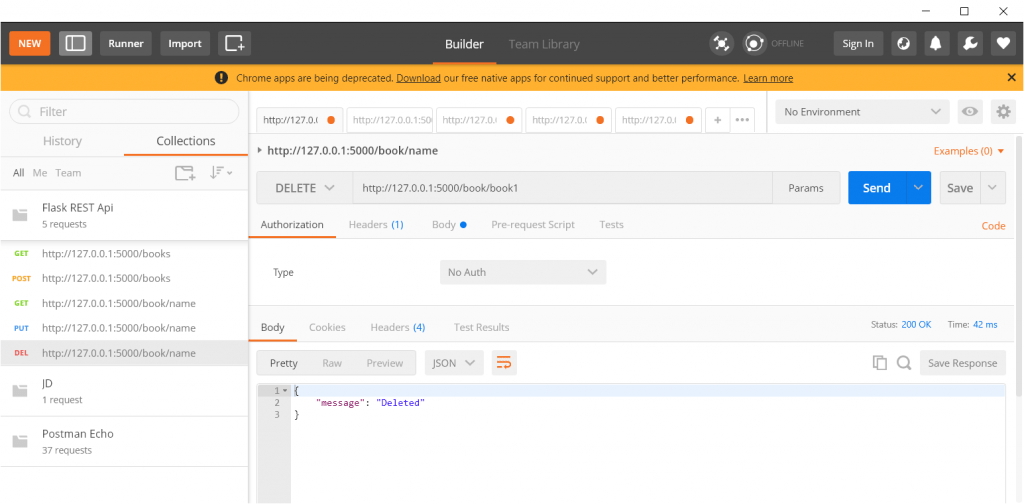1024x504 pixels.
Task: Filter collections by Me
Action: point(40,173)
